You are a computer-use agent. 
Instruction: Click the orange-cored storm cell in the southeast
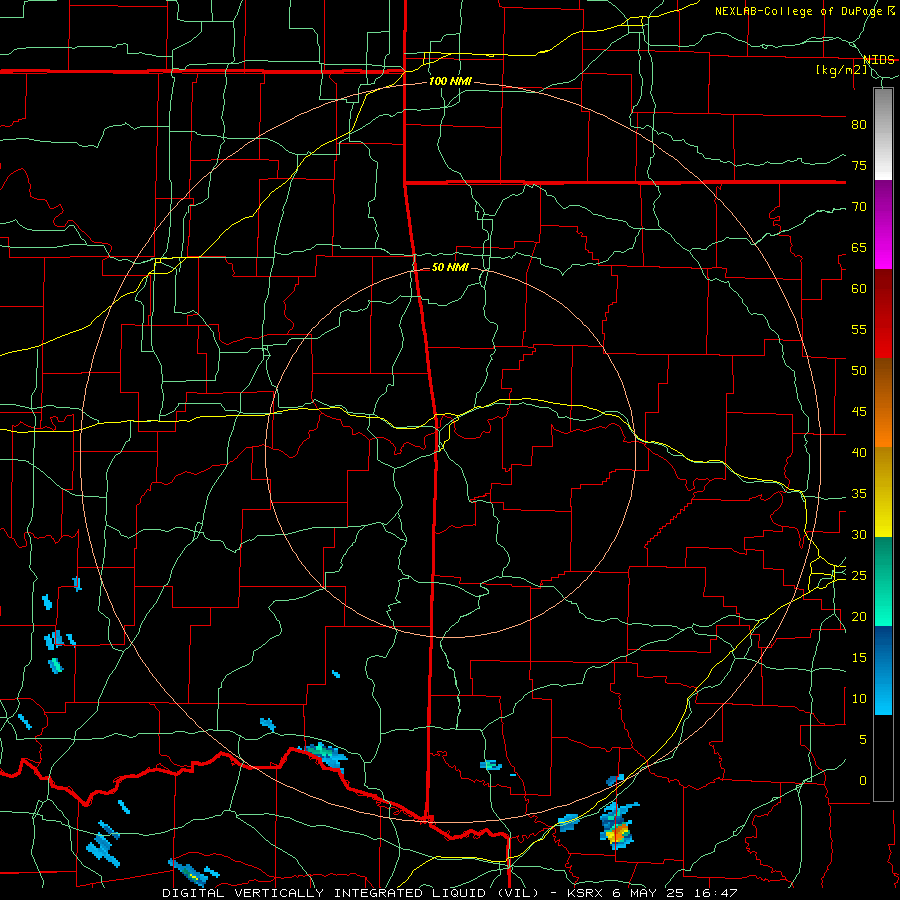point(618,827)
